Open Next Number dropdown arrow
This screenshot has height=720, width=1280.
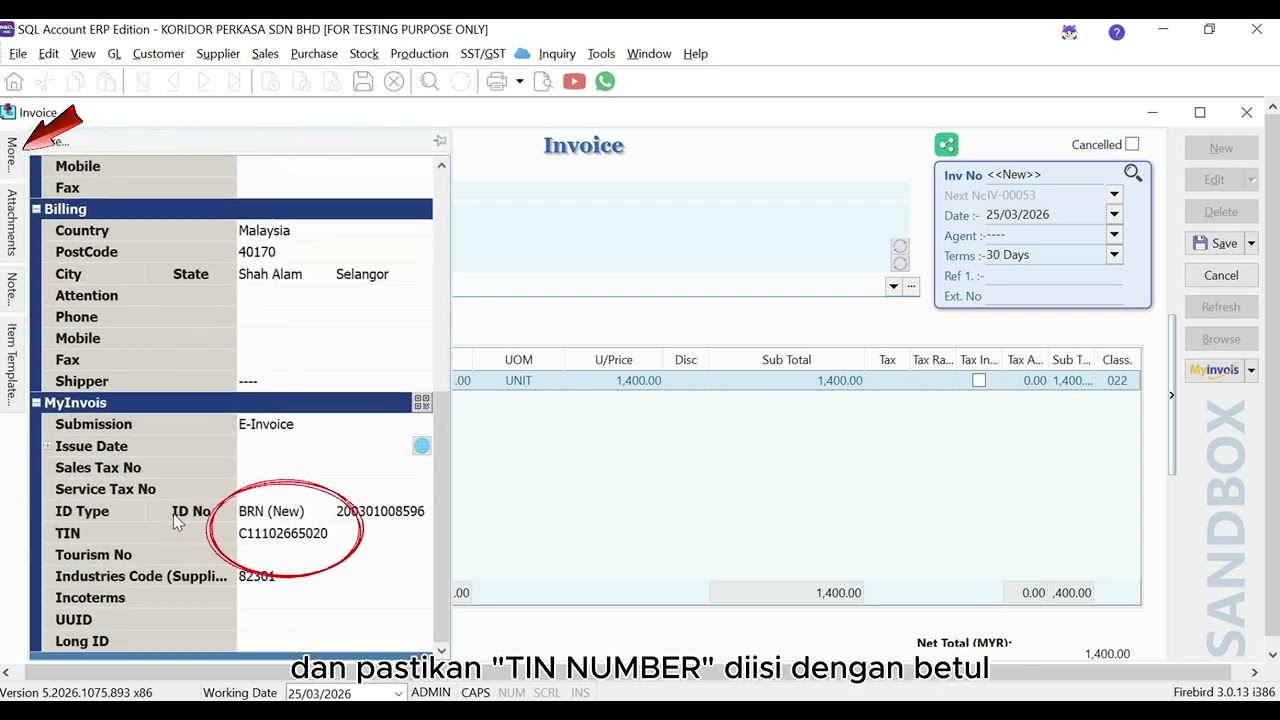click(1114, 195)
